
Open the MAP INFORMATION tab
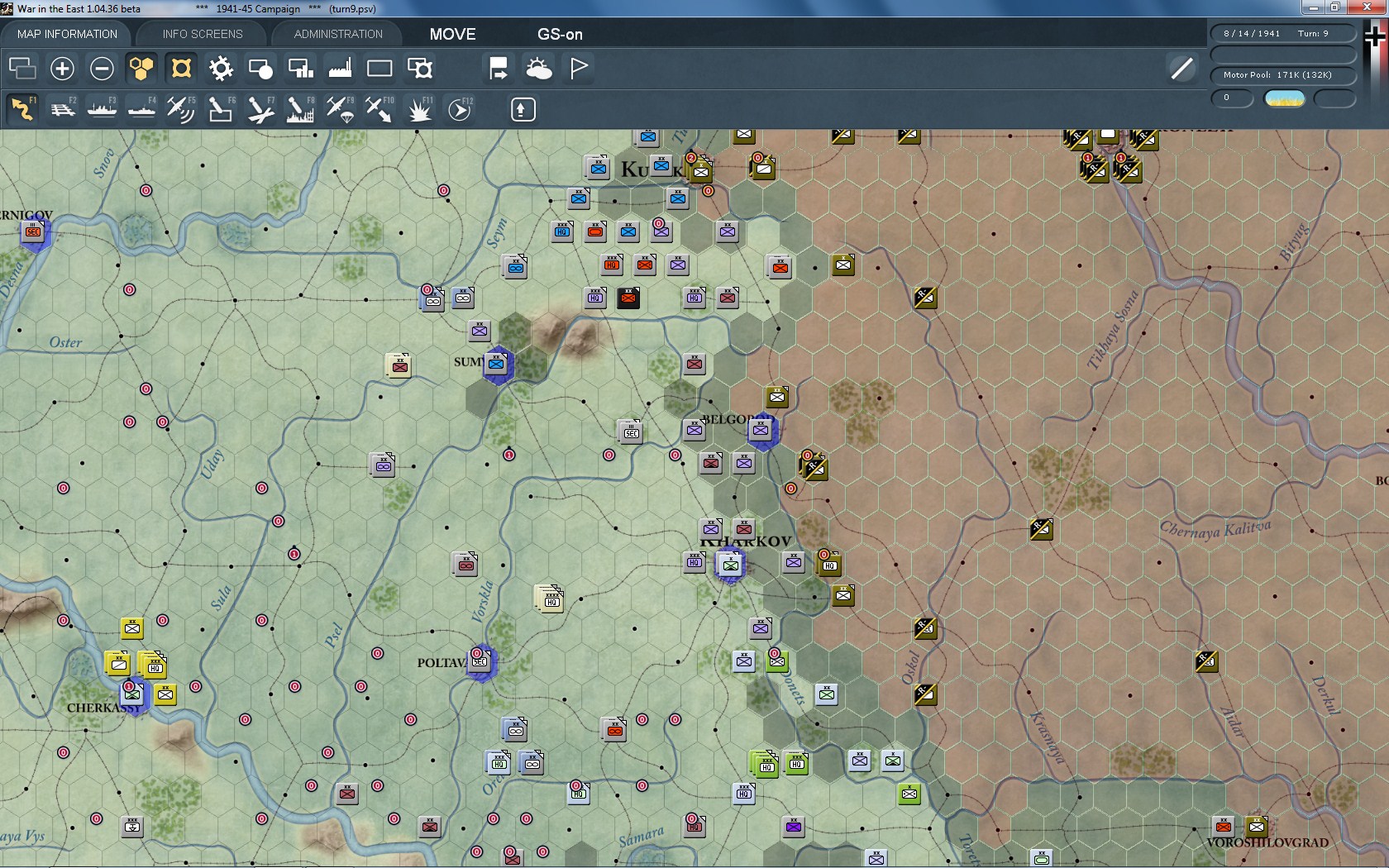click(x=67, y=34)
